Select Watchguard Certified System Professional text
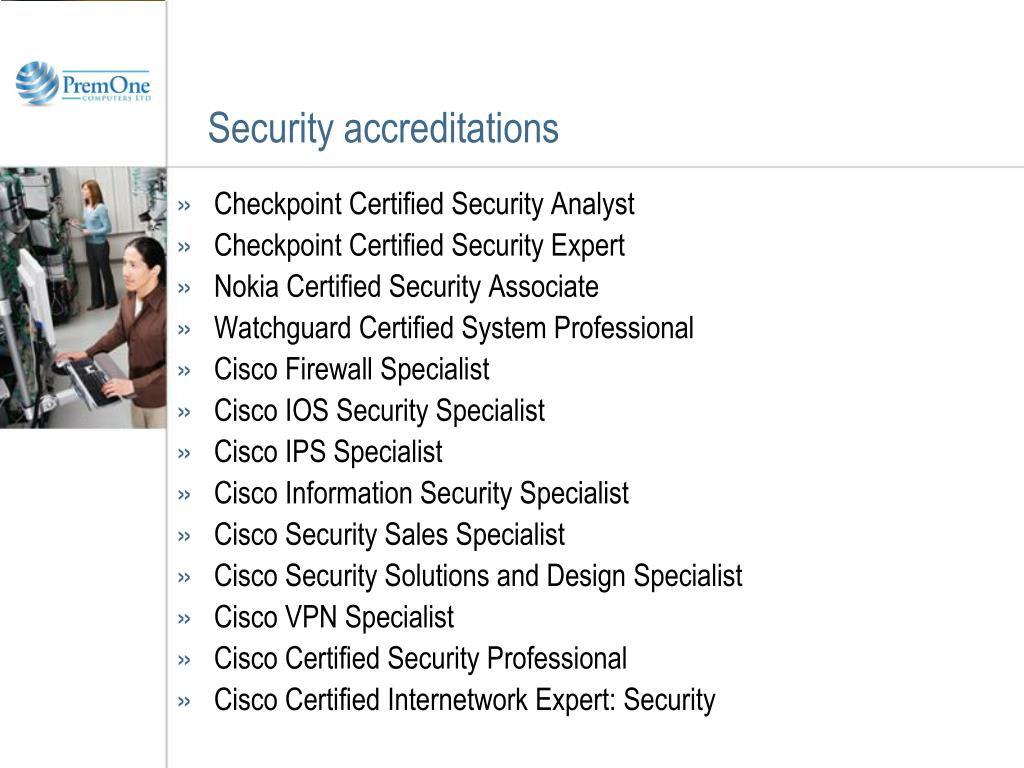This screenshot has height=768, width=1024. [454, 328]
